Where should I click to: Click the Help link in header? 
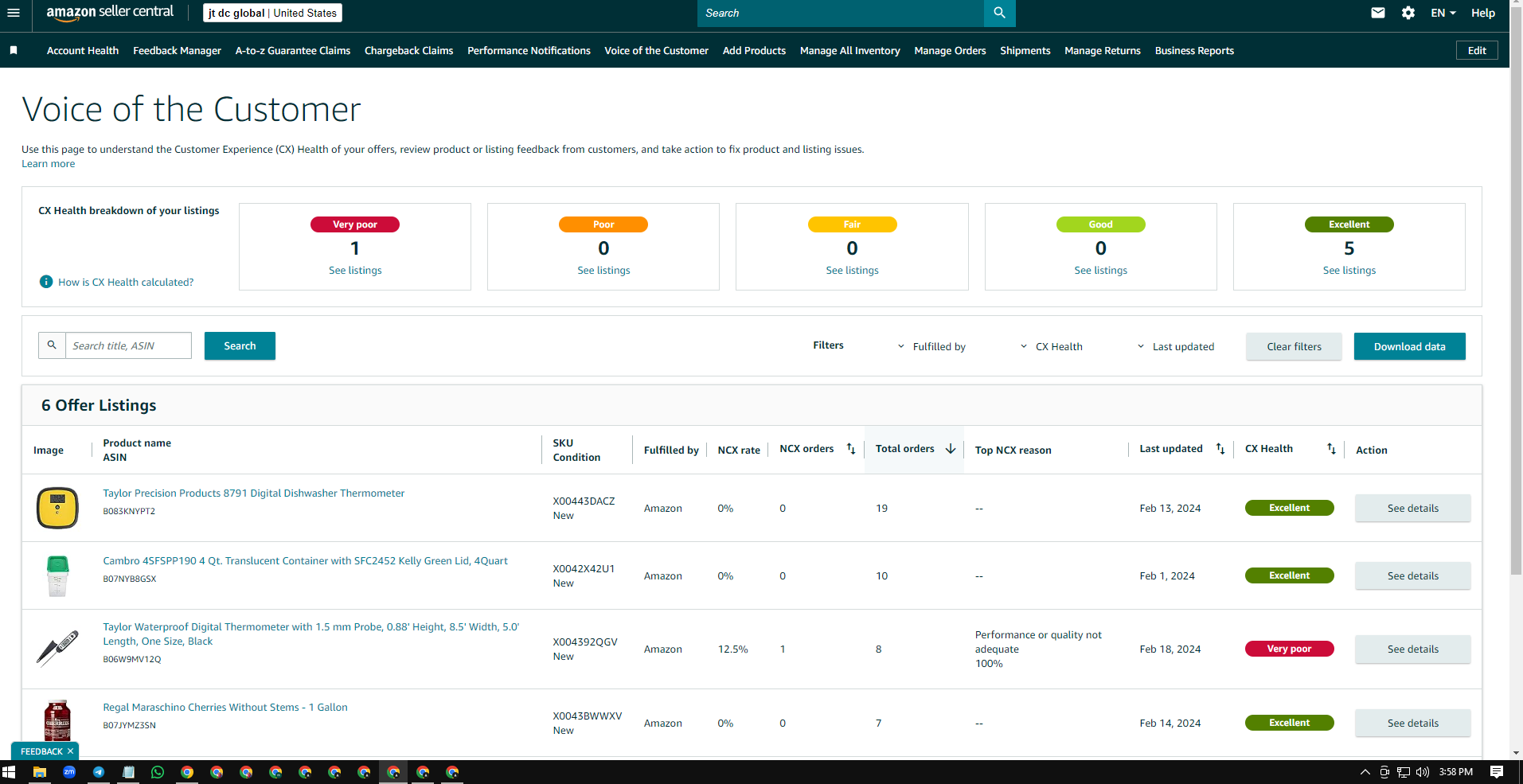1482,13
